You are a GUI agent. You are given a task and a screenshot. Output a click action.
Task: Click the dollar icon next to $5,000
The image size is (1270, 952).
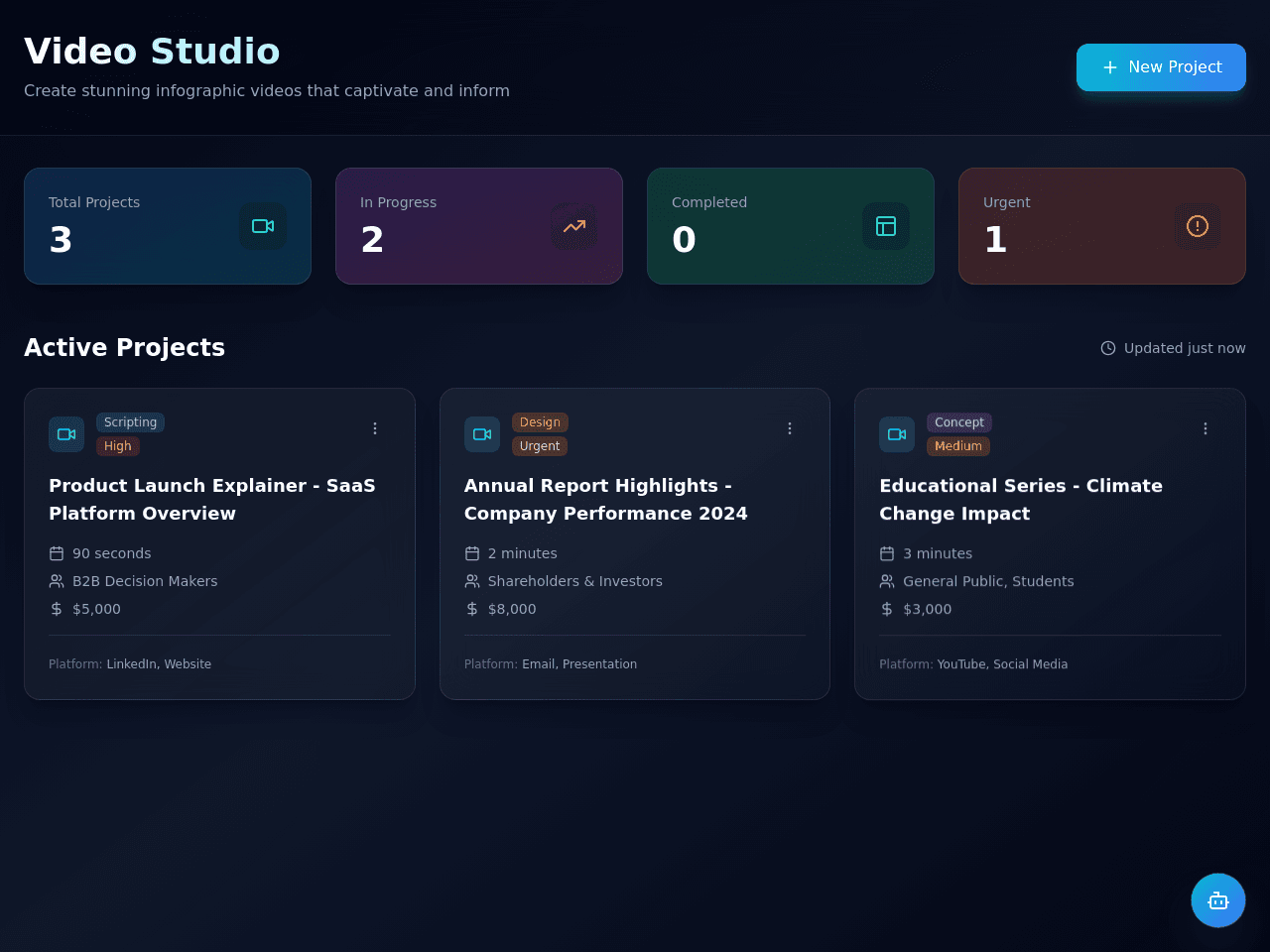(x=57, y=609)
